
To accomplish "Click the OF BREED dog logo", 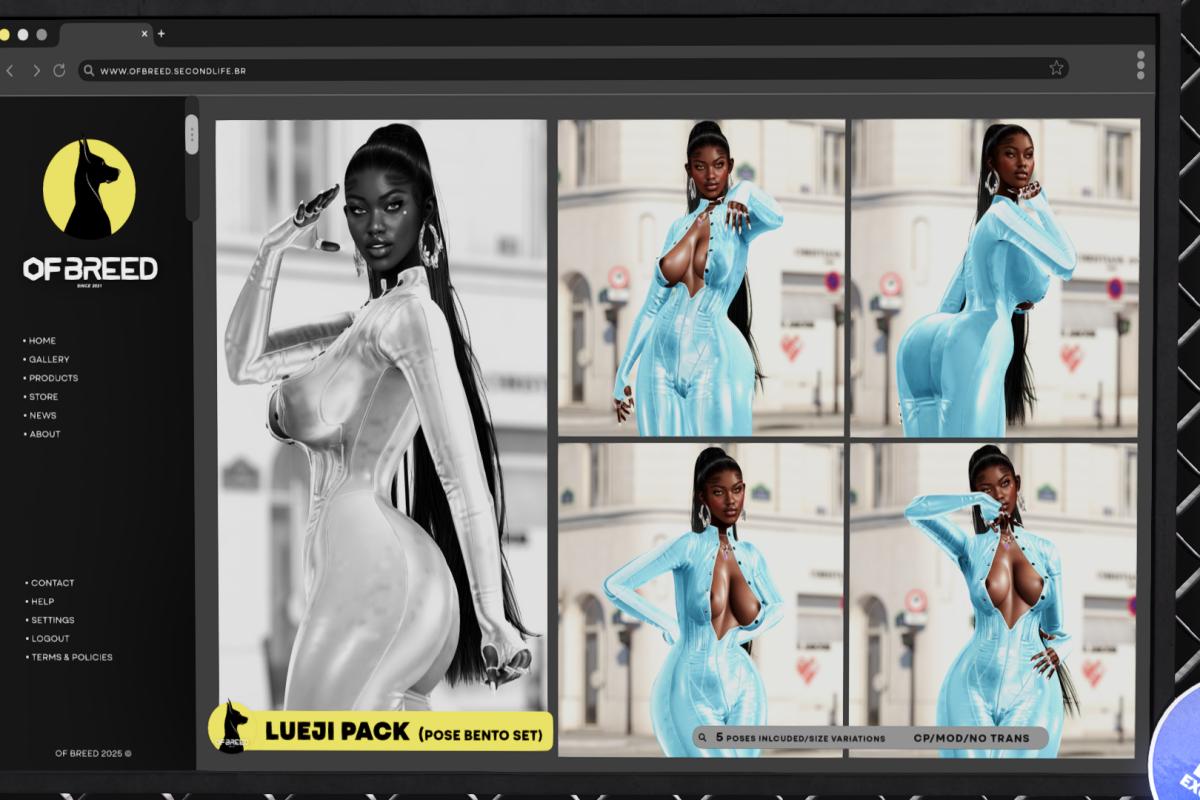I will click(89, 188).
